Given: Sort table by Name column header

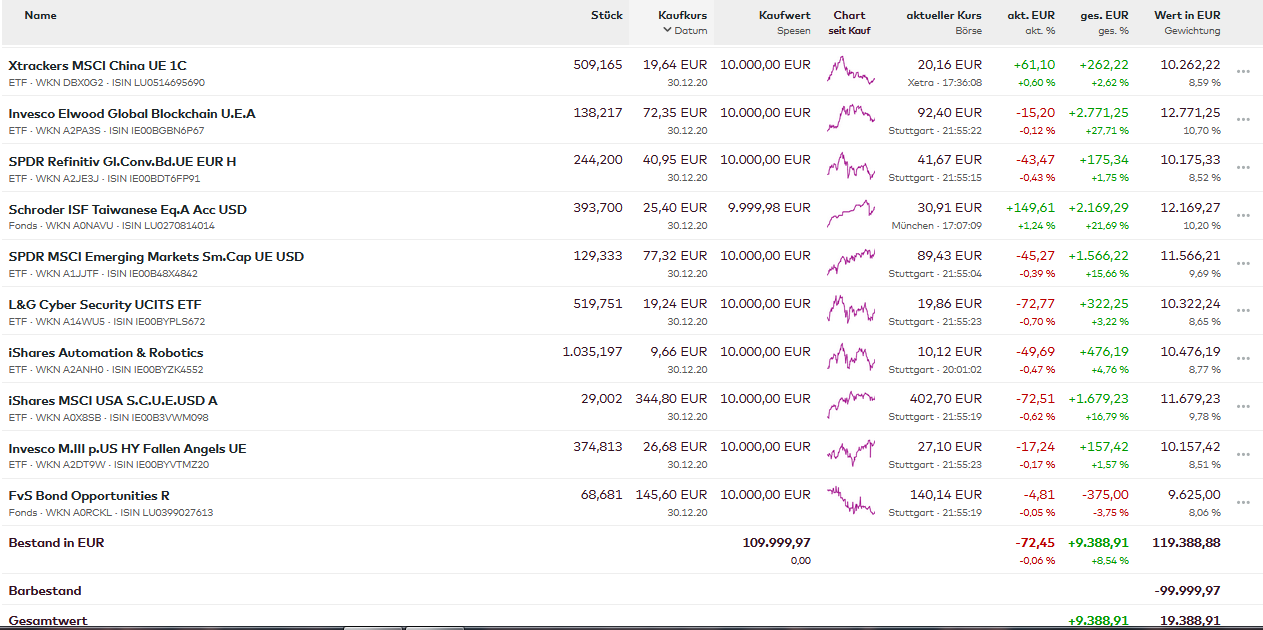Looking at the screenshot, I should pos(41,15).
